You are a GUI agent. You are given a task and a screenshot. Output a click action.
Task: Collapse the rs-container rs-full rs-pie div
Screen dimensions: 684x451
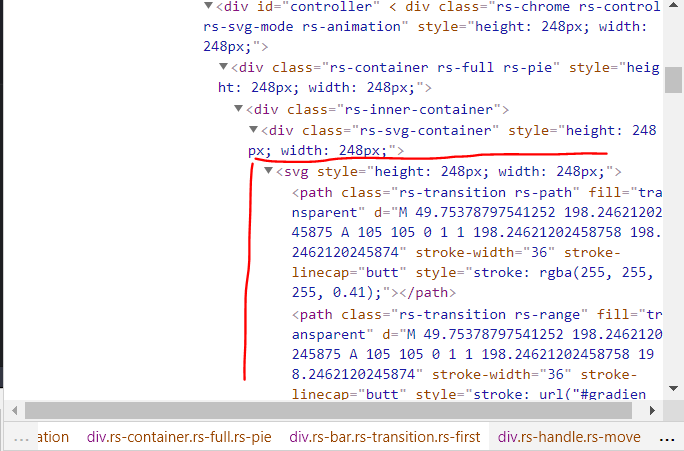[223, 67]
